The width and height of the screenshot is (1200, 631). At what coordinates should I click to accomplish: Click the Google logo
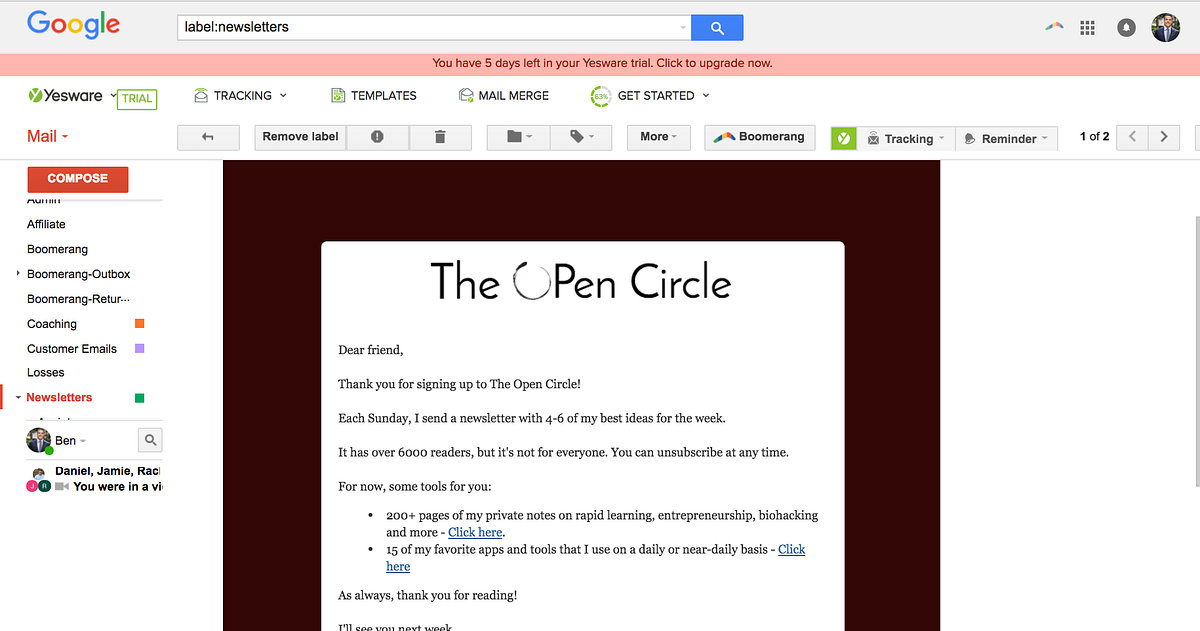73,25
